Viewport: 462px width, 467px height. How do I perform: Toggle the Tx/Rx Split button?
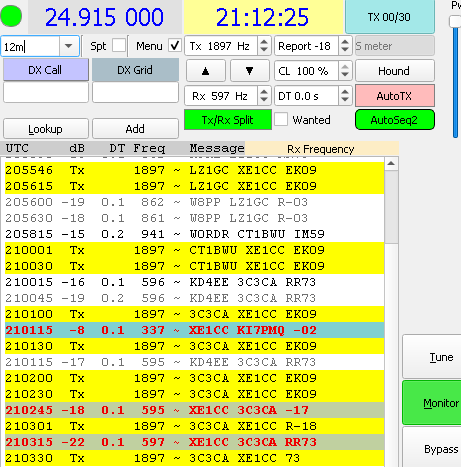(x=228, y=120)
